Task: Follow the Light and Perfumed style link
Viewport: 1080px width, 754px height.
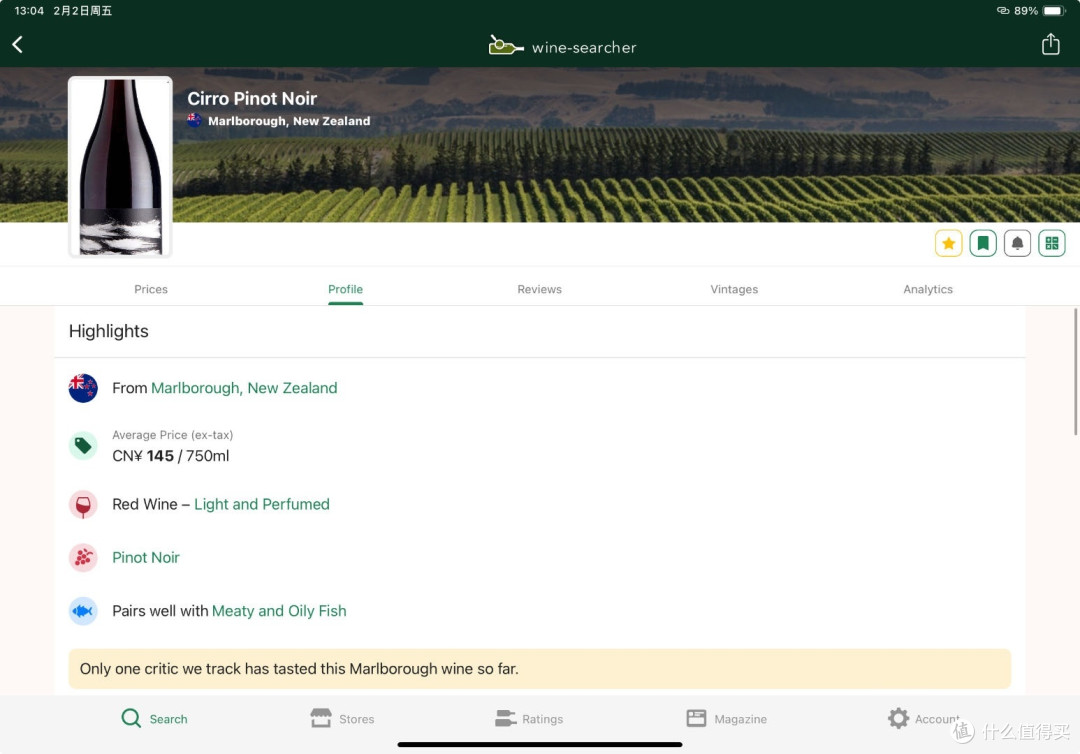Action: coord(262,504)
